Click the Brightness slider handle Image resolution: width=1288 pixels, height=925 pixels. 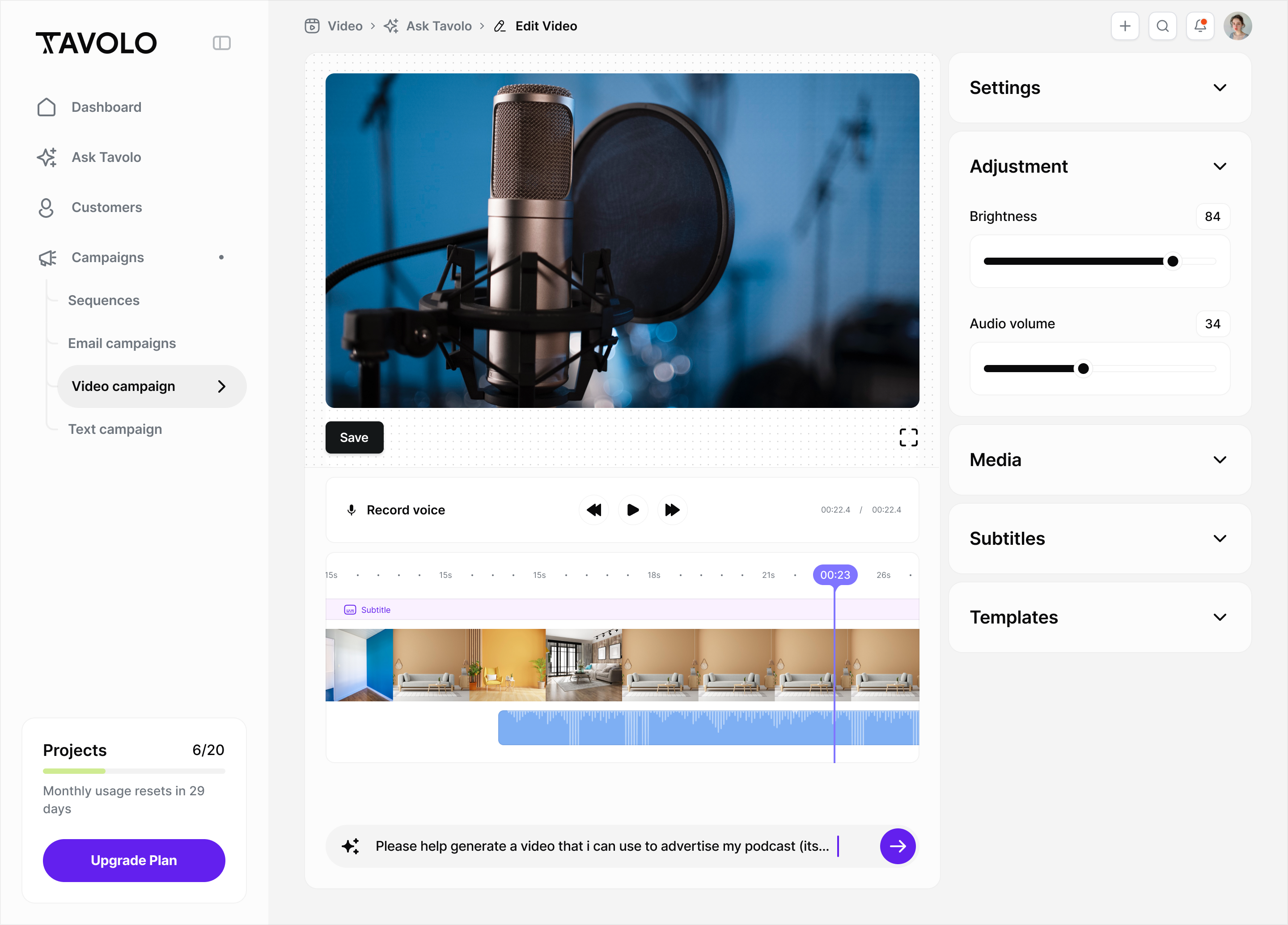point(1173,261)
